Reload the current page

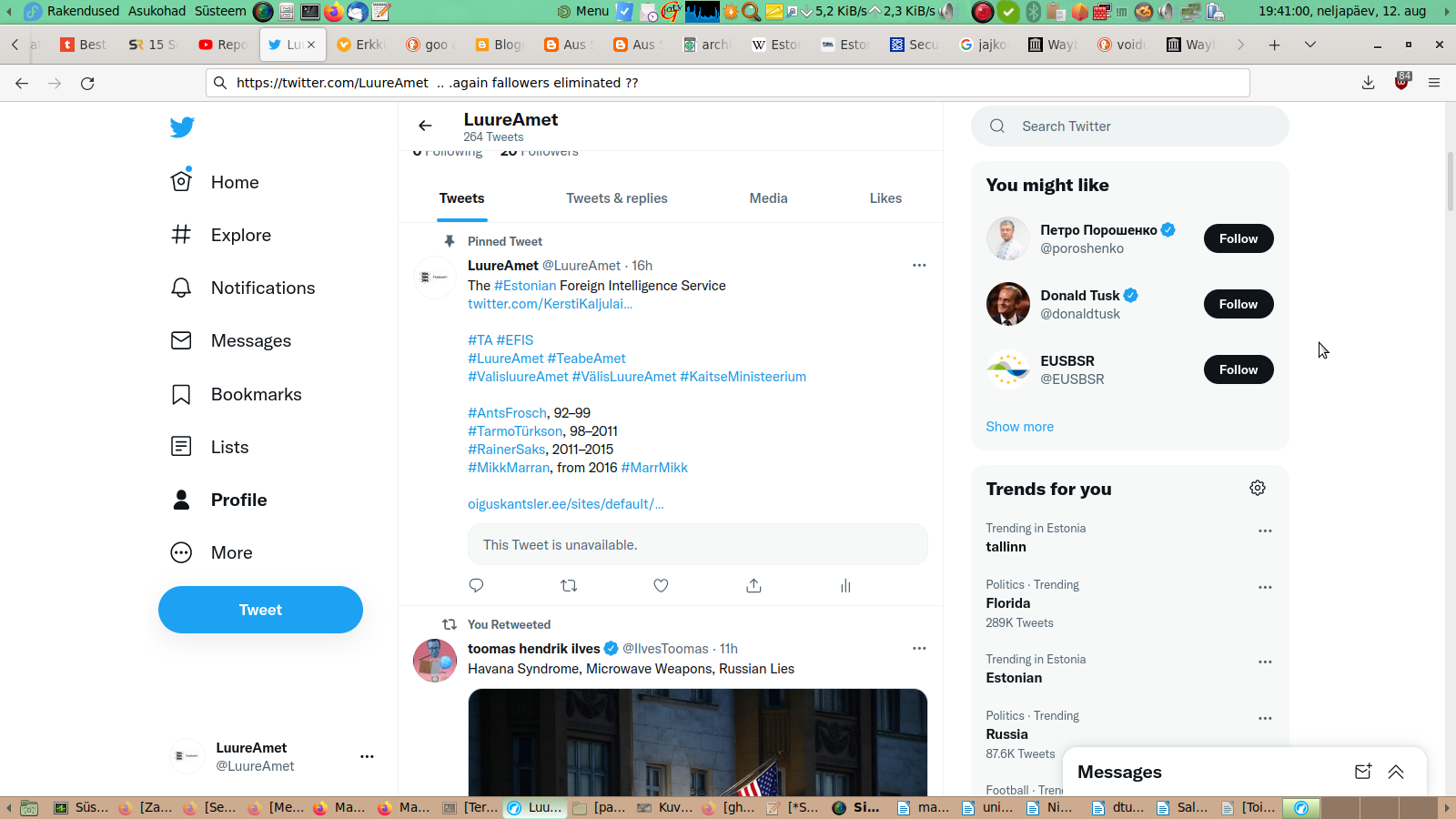pyautogui.click(x=87, y=83)
